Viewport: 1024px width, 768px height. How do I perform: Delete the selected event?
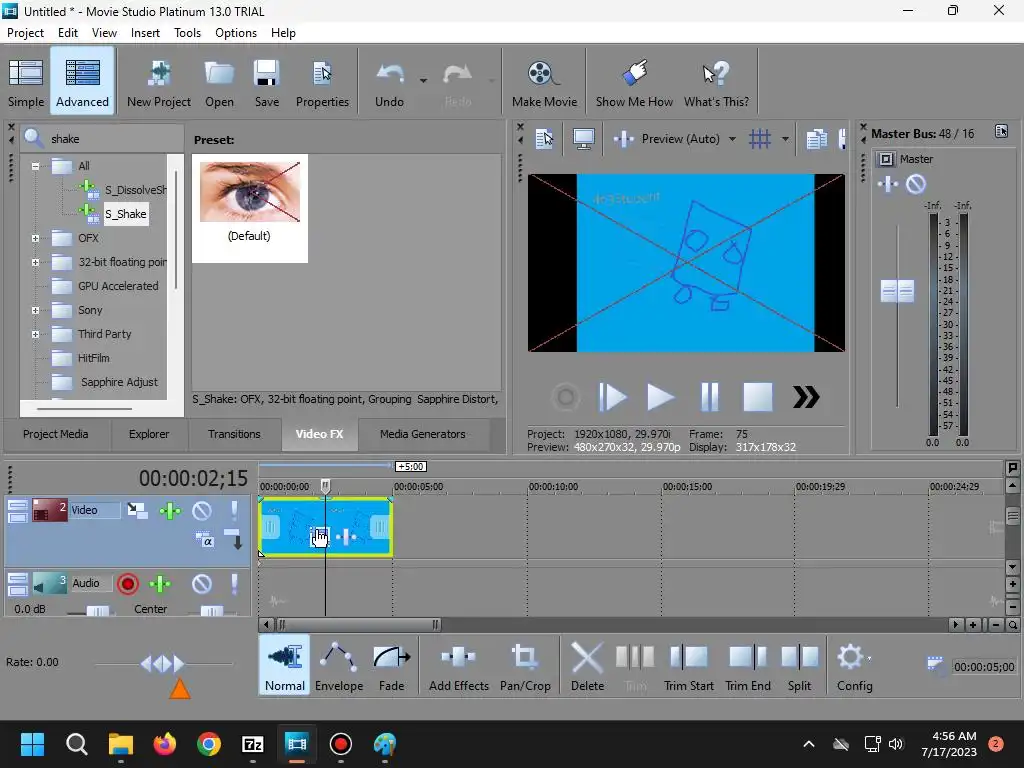click(587, 667)
